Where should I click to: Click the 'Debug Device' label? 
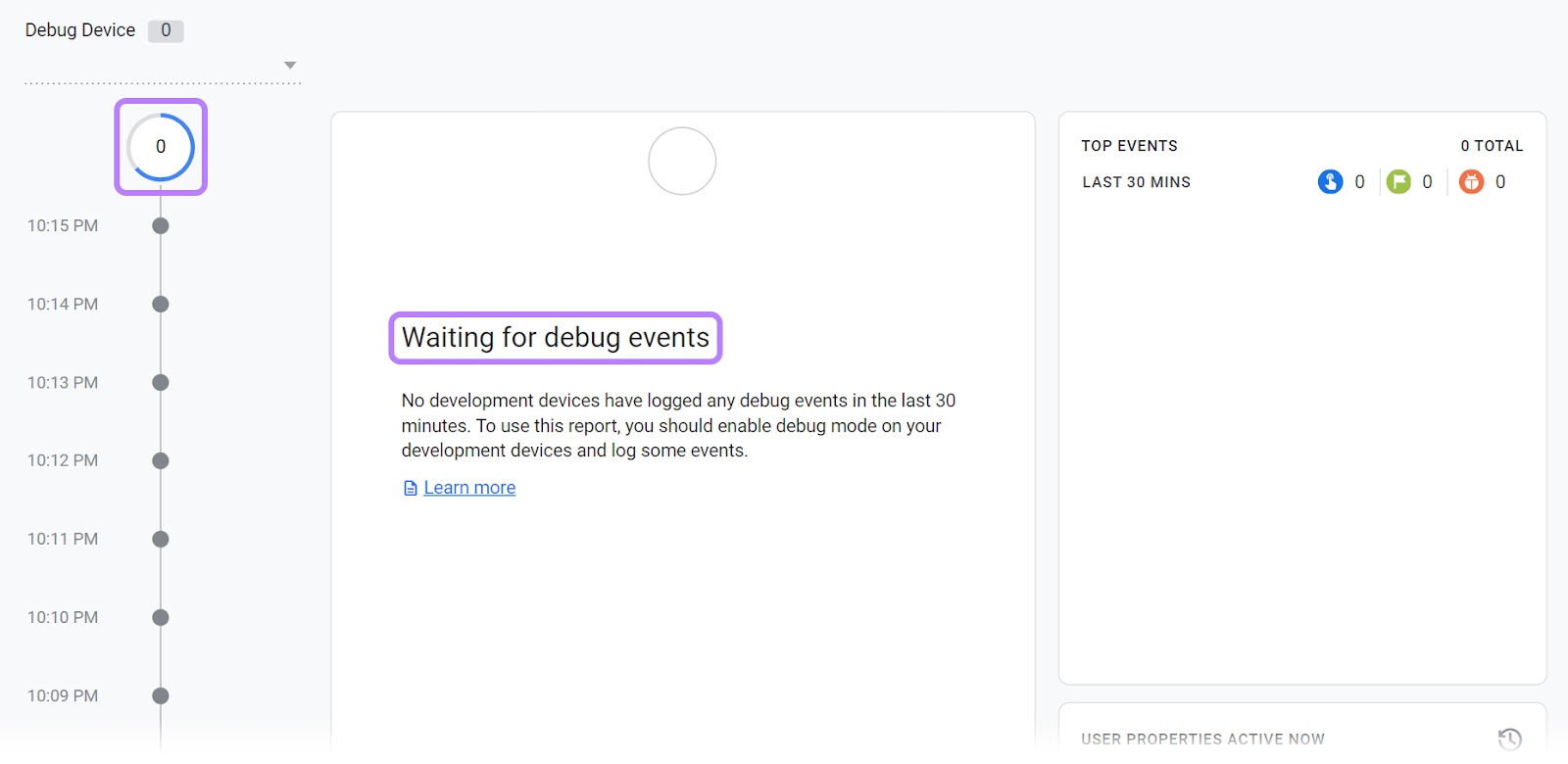pos(80,30)
